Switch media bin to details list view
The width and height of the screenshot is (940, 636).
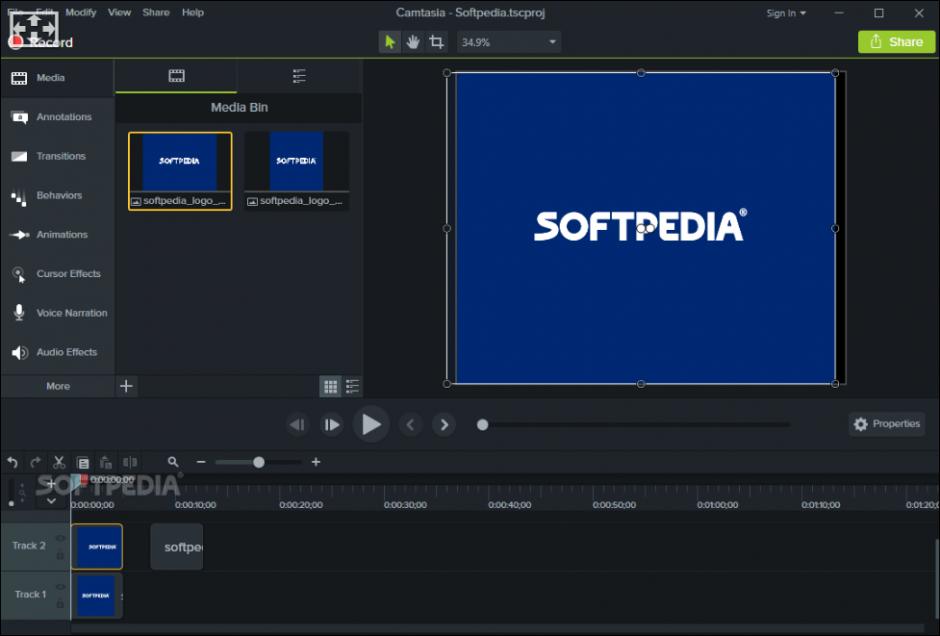(352, 387)
